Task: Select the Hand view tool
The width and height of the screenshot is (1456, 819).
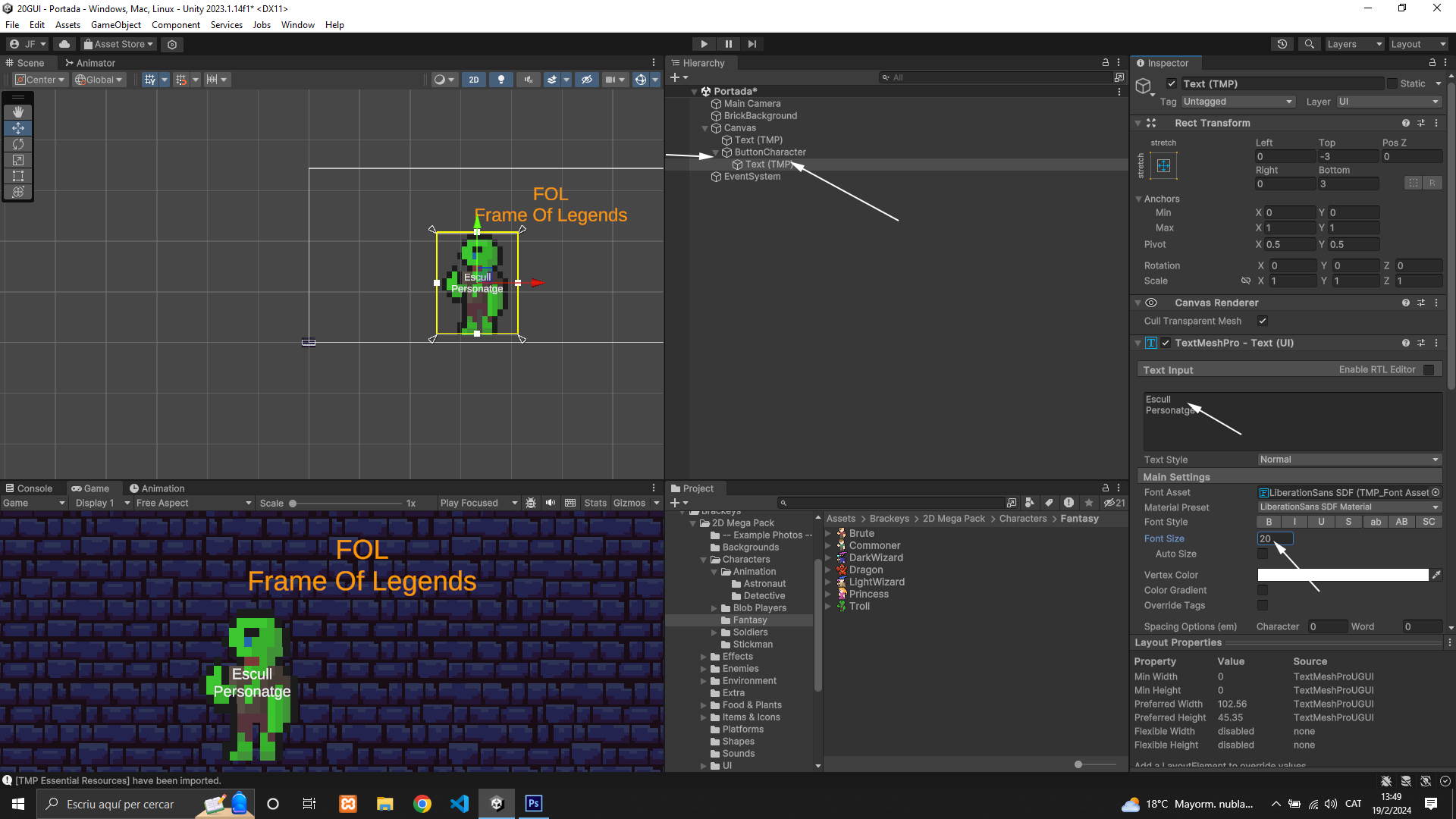Action: pyautogui.click(x=18, y=112)
